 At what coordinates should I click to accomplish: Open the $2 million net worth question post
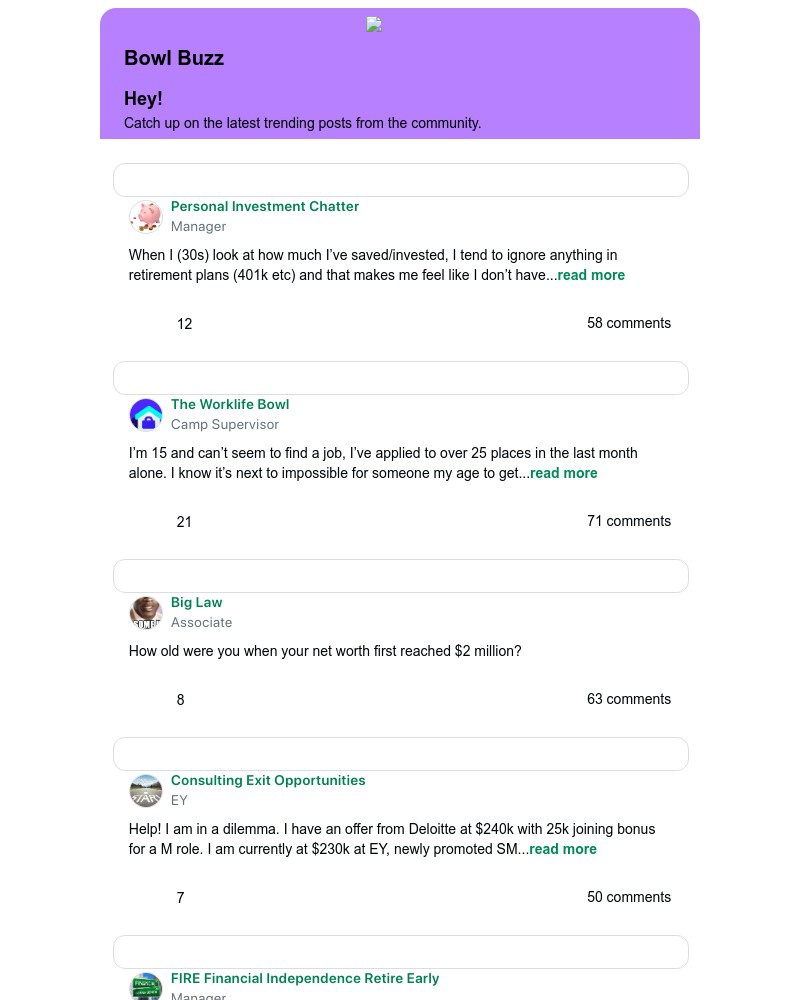point(325,651)
